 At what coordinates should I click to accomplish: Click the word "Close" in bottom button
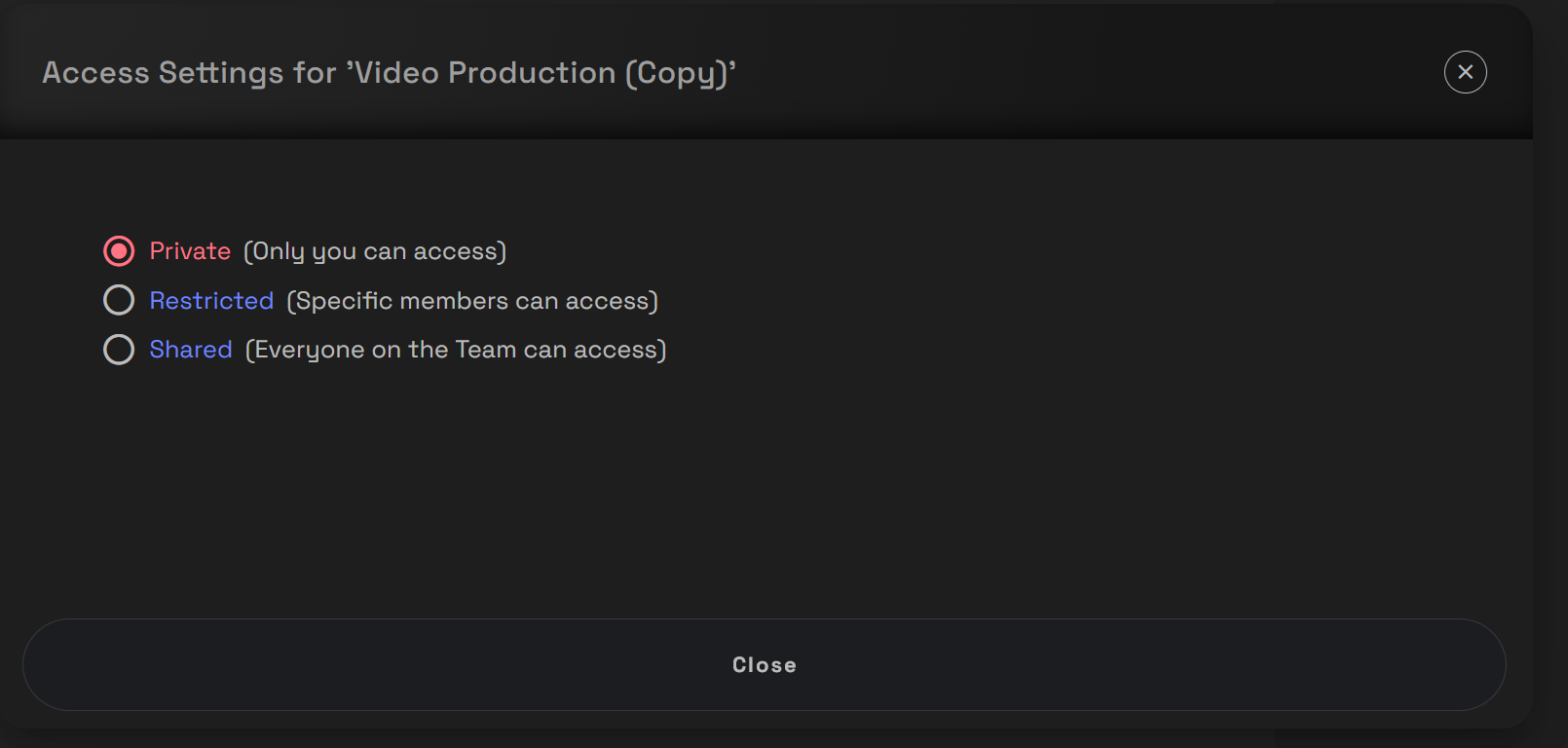[765, 665]
